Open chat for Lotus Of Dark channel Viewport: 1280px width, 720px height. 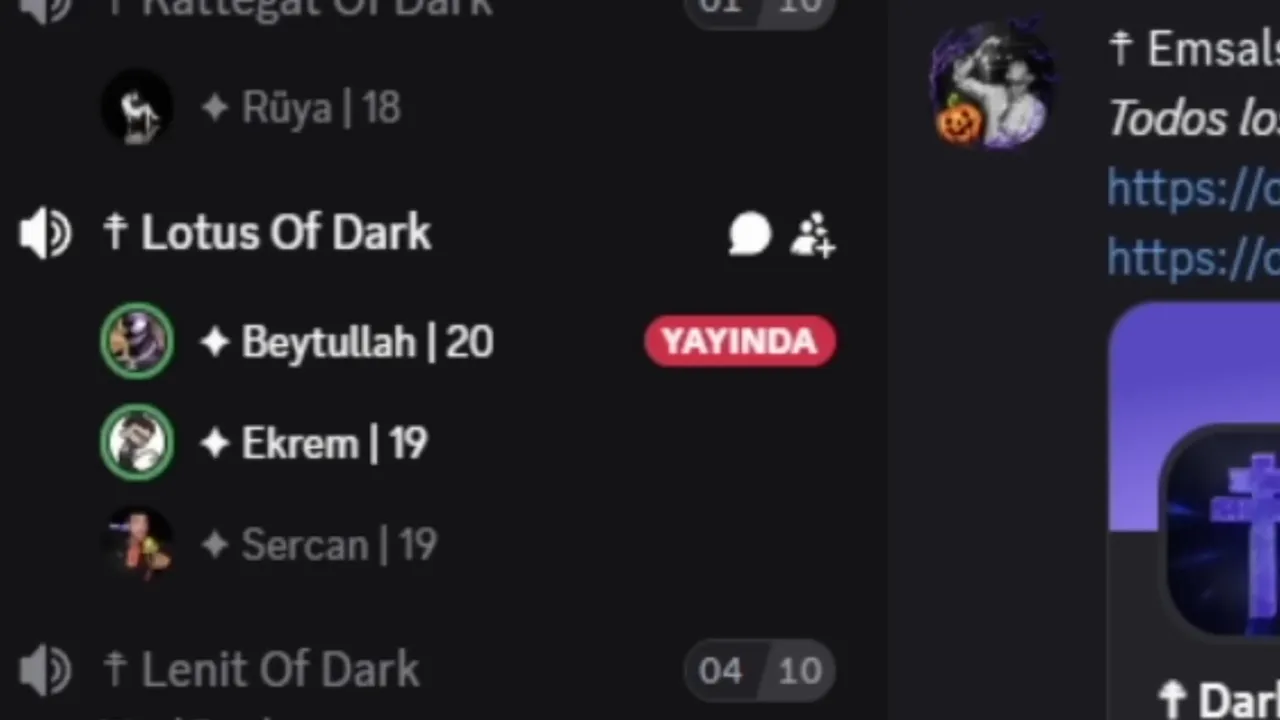[750, 235]
